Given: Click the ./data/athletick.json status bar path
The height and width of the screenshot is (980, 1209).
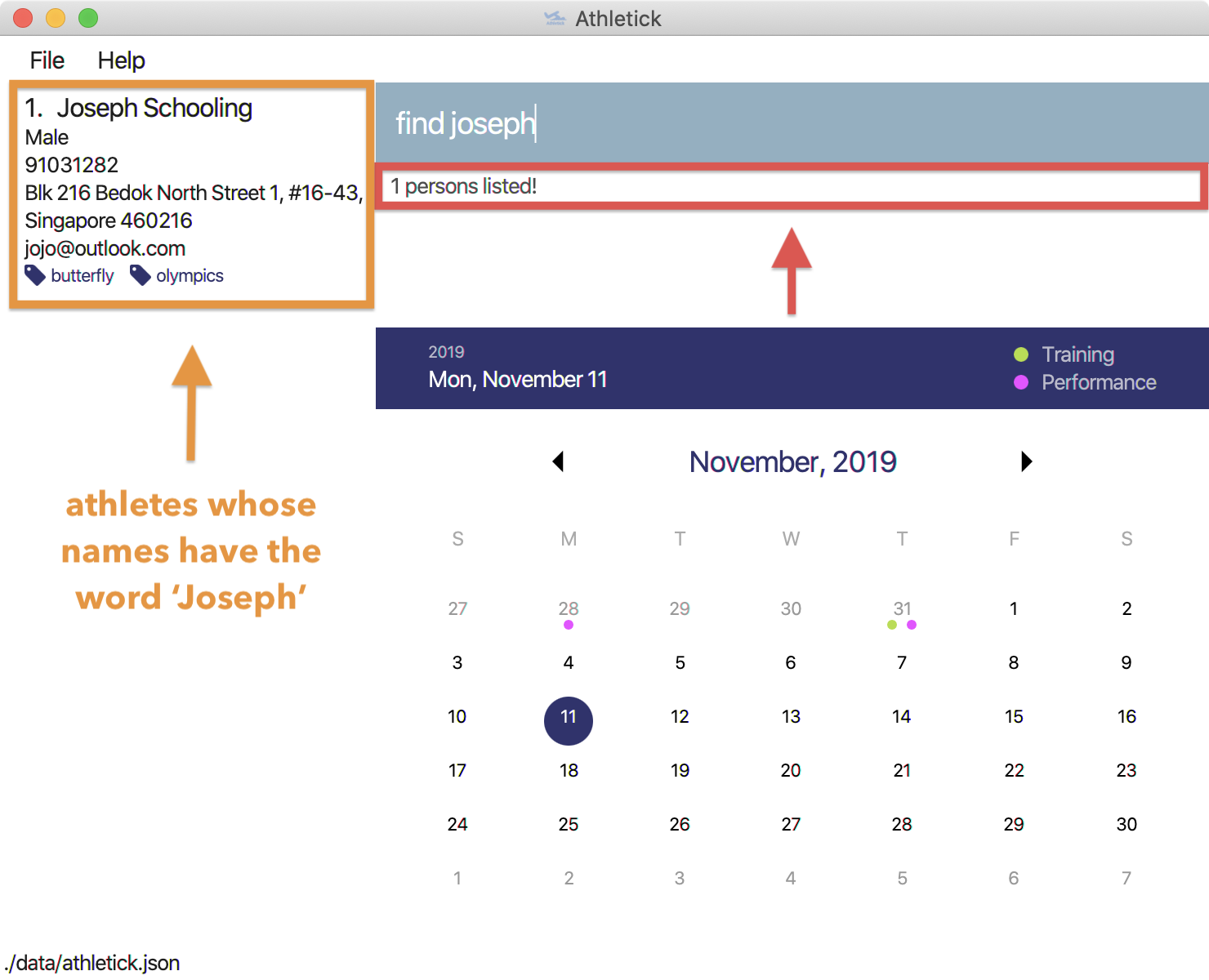Looking at the screenshot, I should (91, 963).
